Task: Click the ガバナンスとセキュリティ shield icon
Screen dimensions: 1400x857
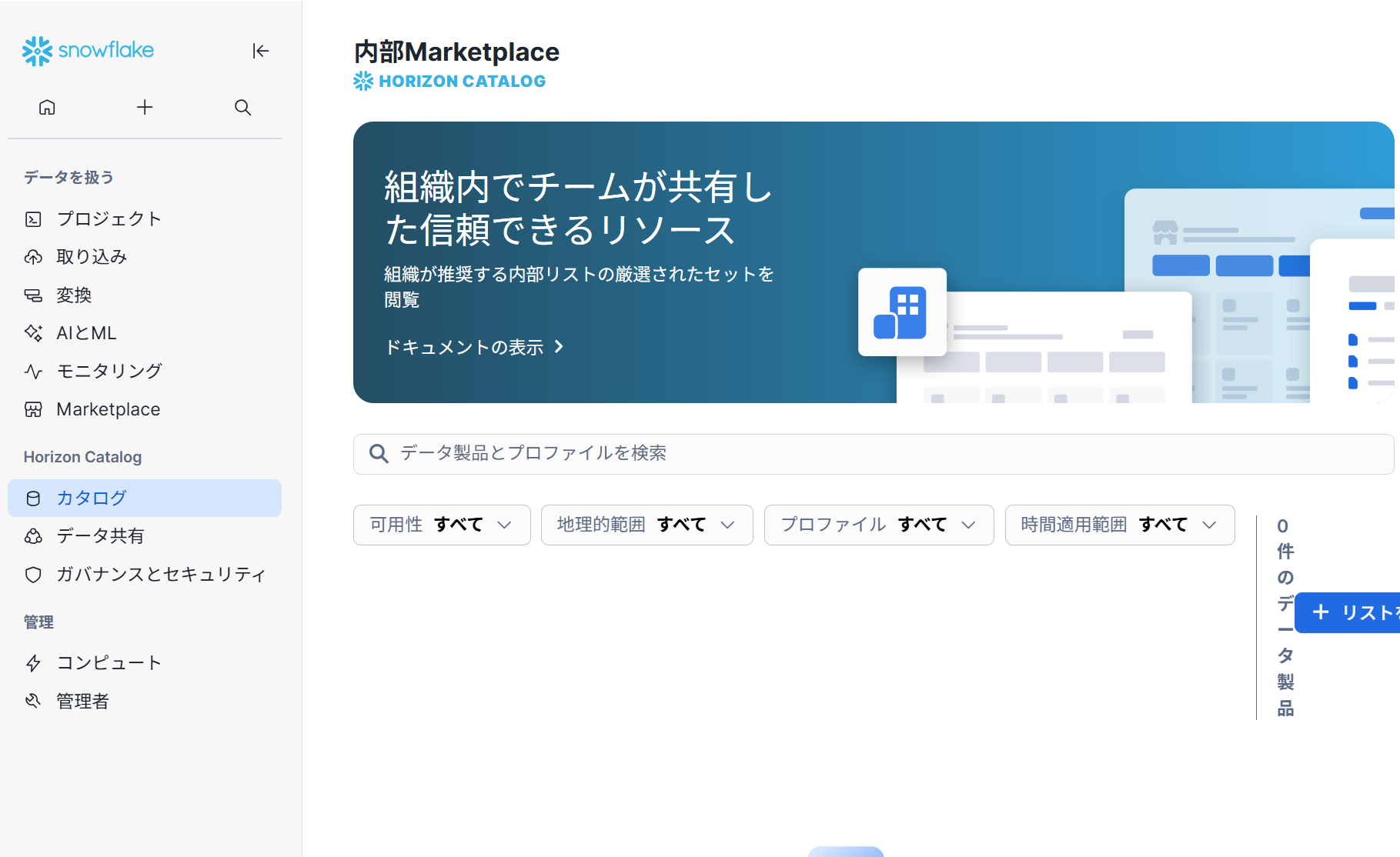Action: (x=33, y=575)
